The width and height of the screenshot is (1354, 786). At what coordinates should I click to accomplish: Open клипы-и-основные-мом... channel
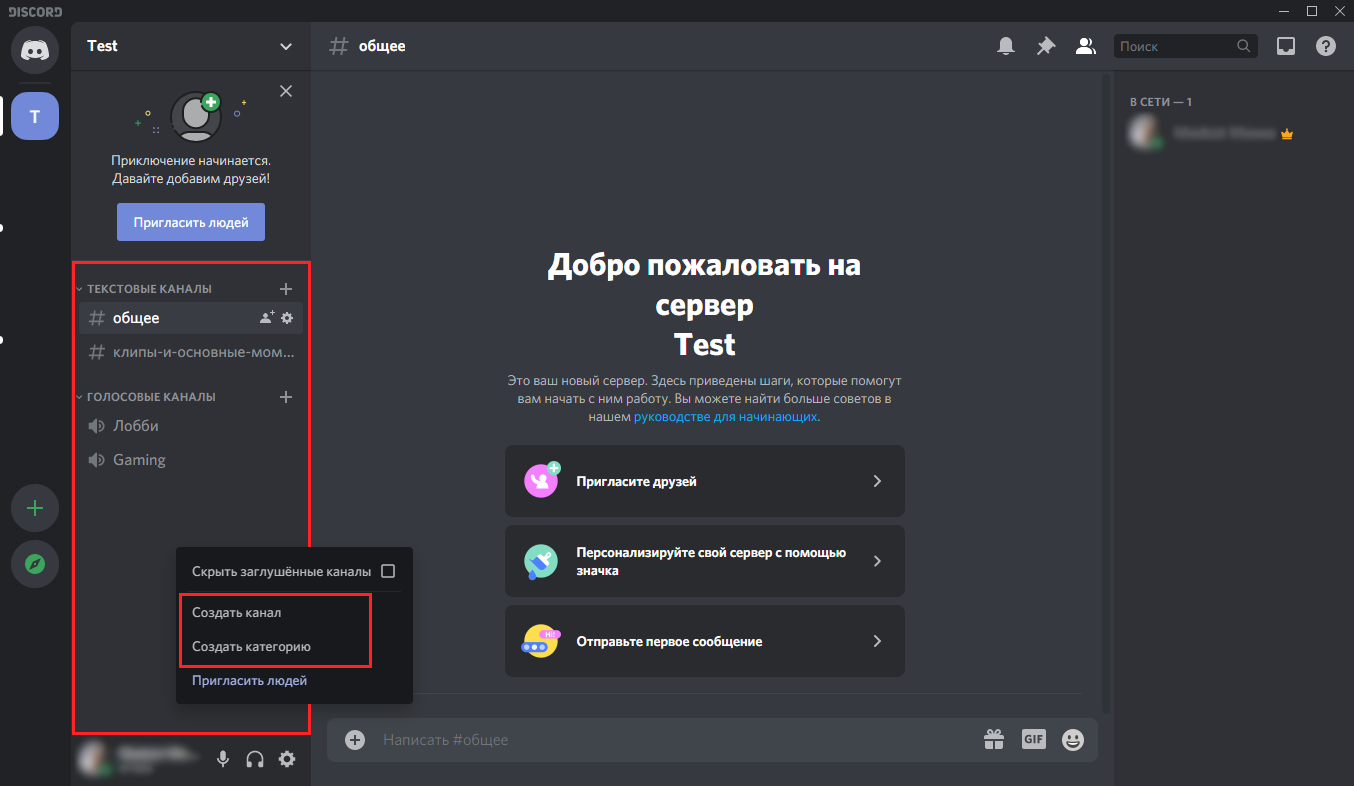(x=190, y=352)
